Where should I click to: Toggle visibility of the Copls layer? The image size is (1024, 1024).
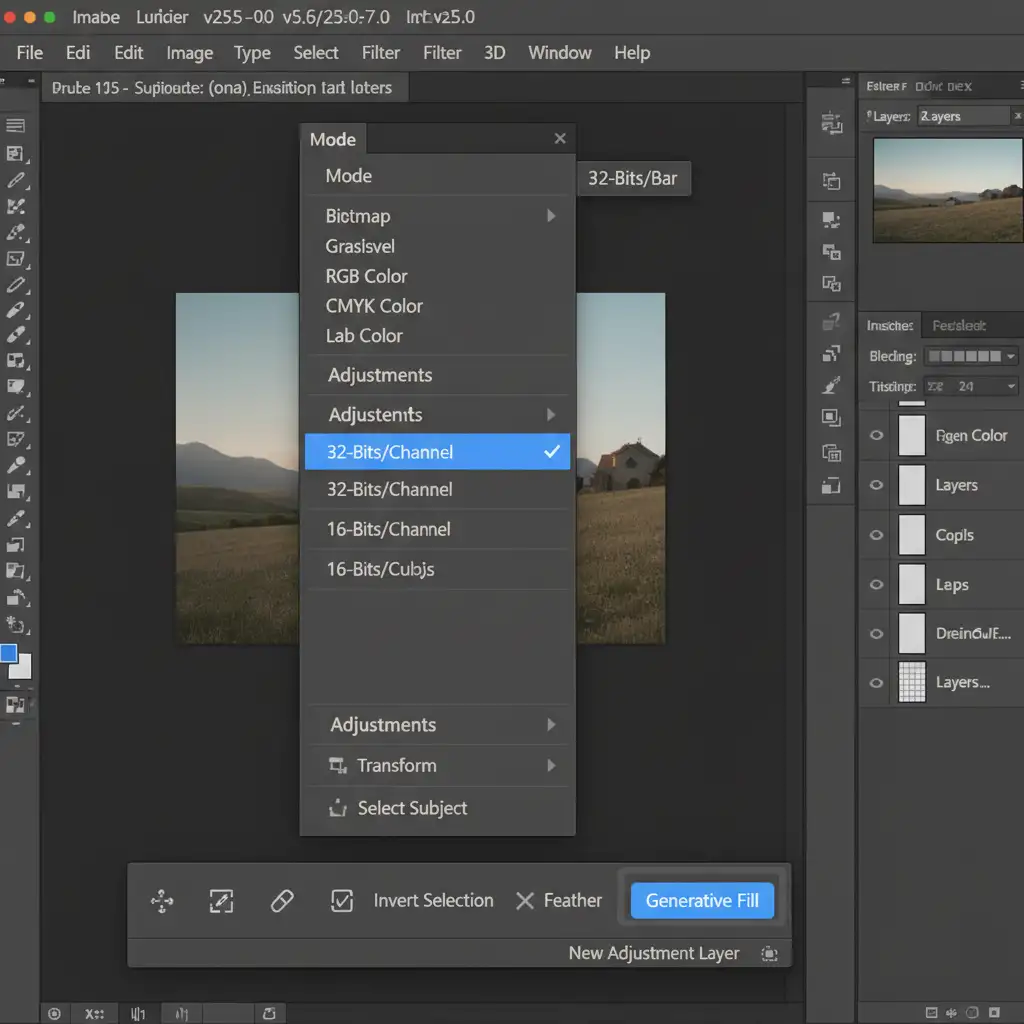pyautogui.click(x=877, y=535)
